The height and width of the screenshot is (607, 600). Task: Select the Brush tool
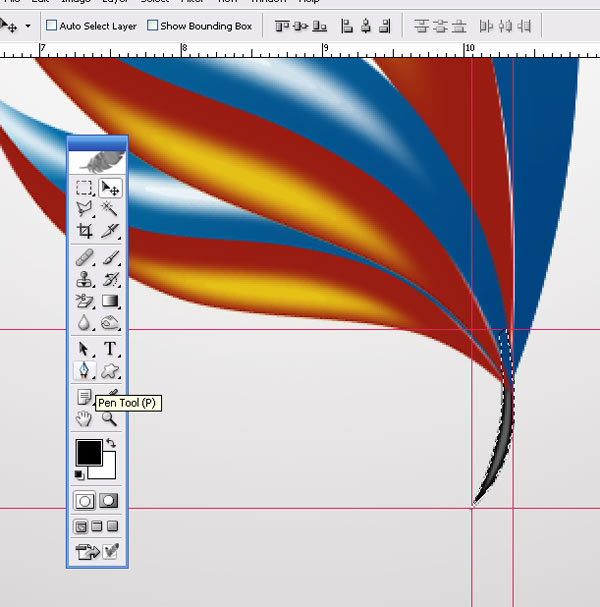pyautogui.click(x=110, y=258)
